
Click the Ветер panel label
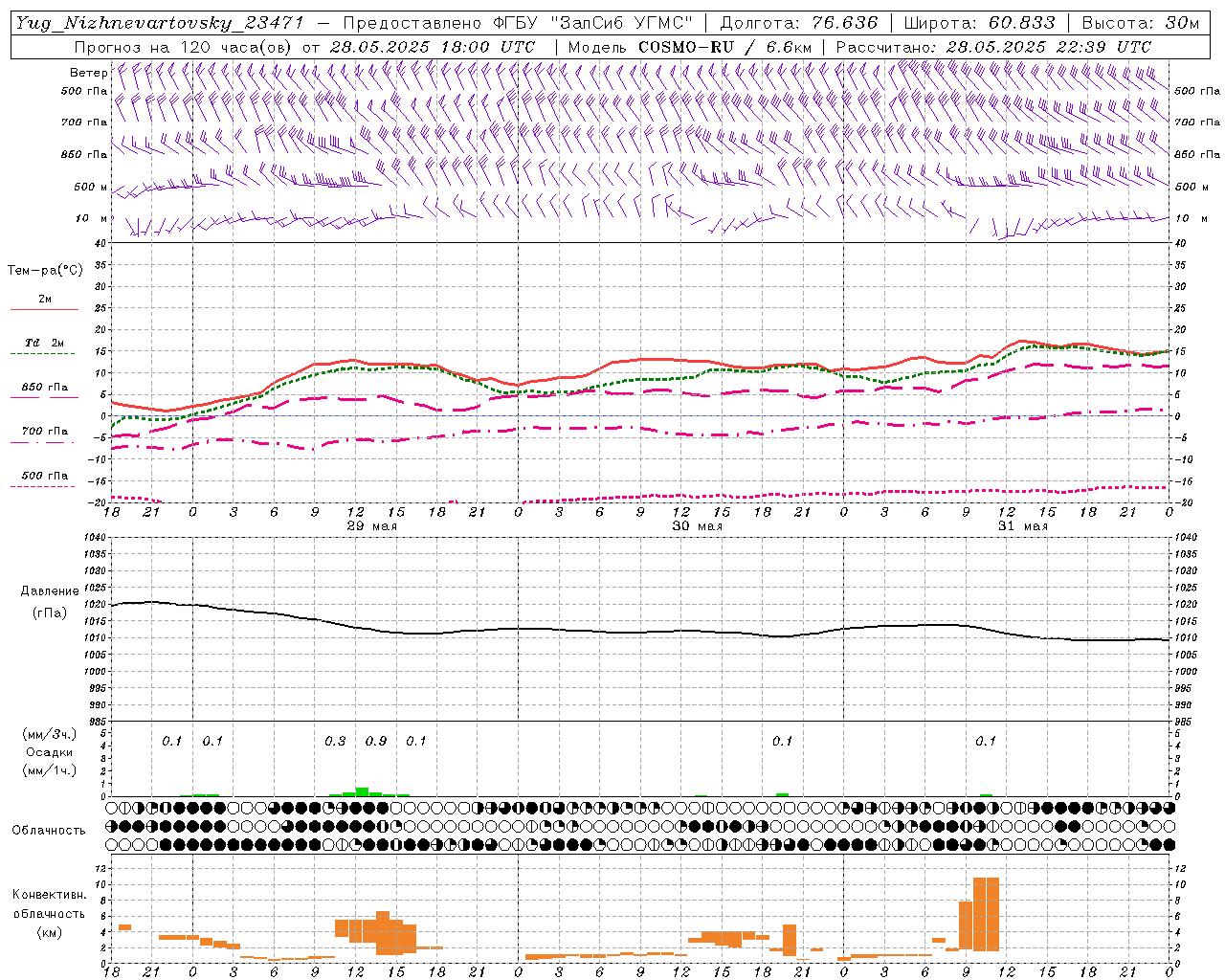(x=89, y=73)
